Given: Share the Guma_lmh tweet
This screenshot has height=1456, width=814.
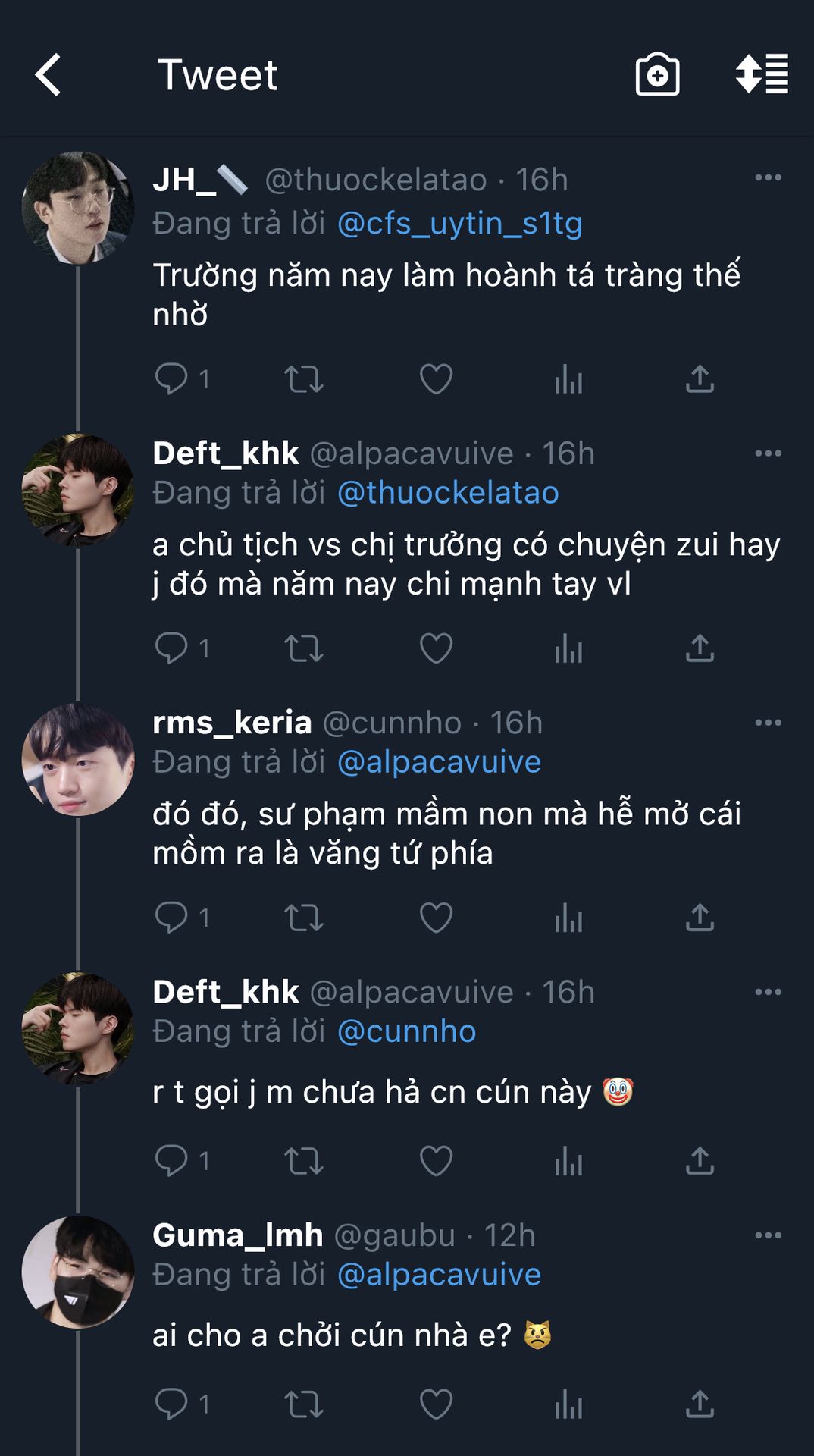Looking at the screenshot, I should click(x=700, y=1404).
